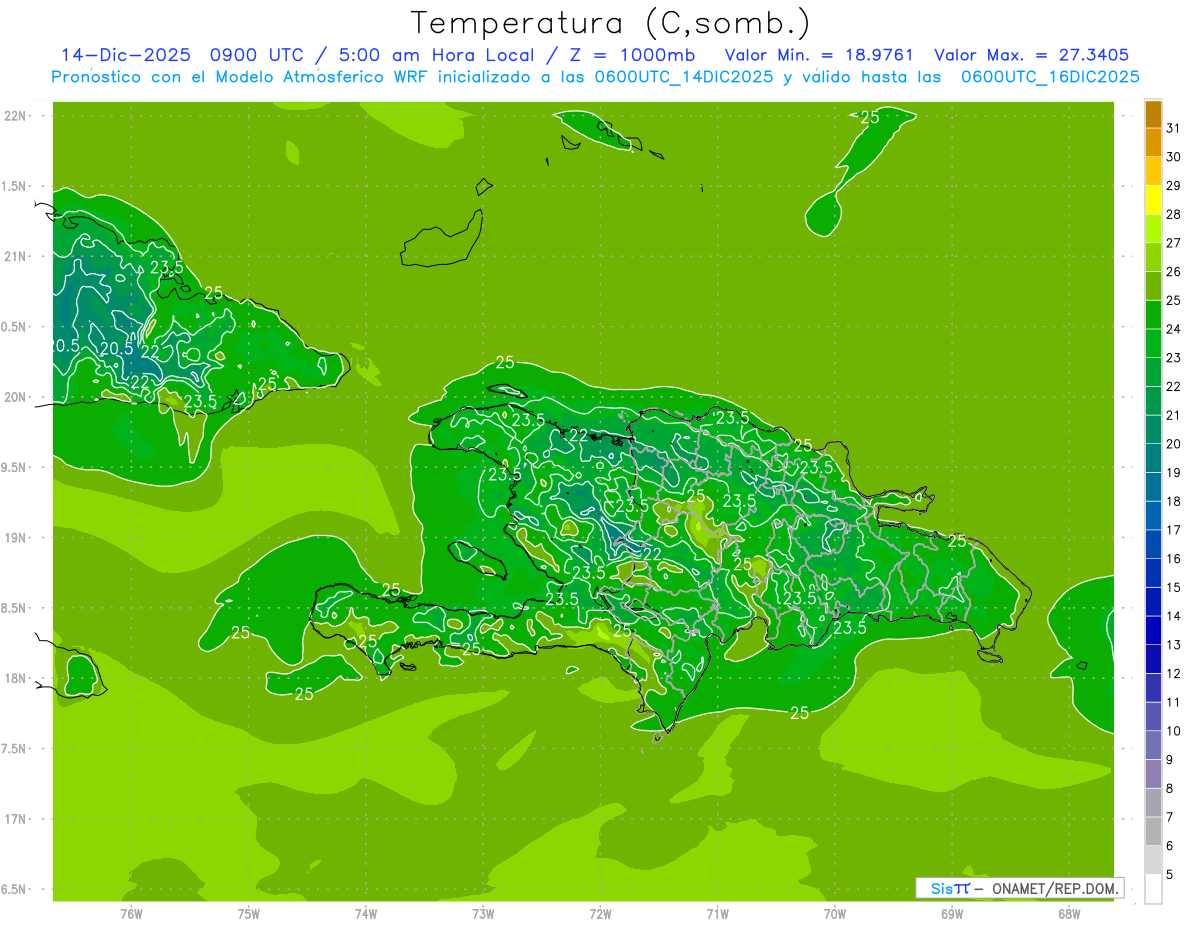Screen dimensions: 1200x927
Task: Select the colorbar swatch between 24 and 25
Action: point(1153,315)
